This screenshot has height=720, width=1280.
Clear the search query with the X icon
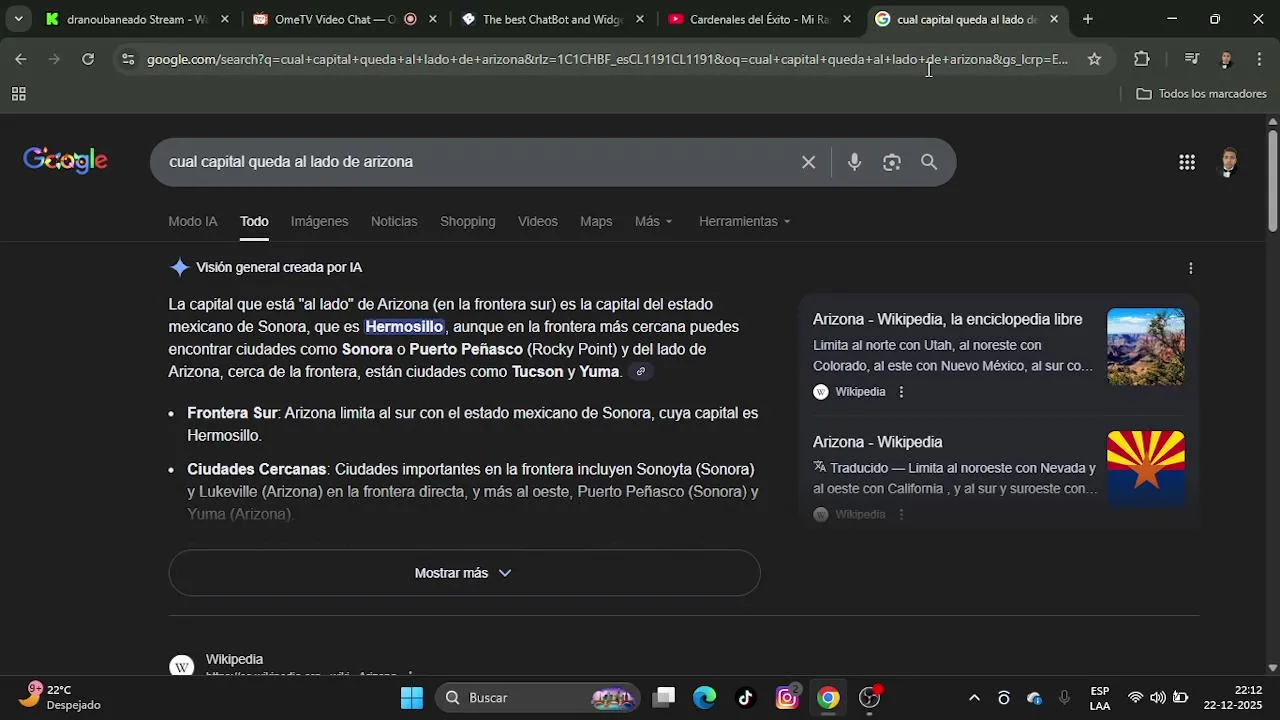click(808, 162)
